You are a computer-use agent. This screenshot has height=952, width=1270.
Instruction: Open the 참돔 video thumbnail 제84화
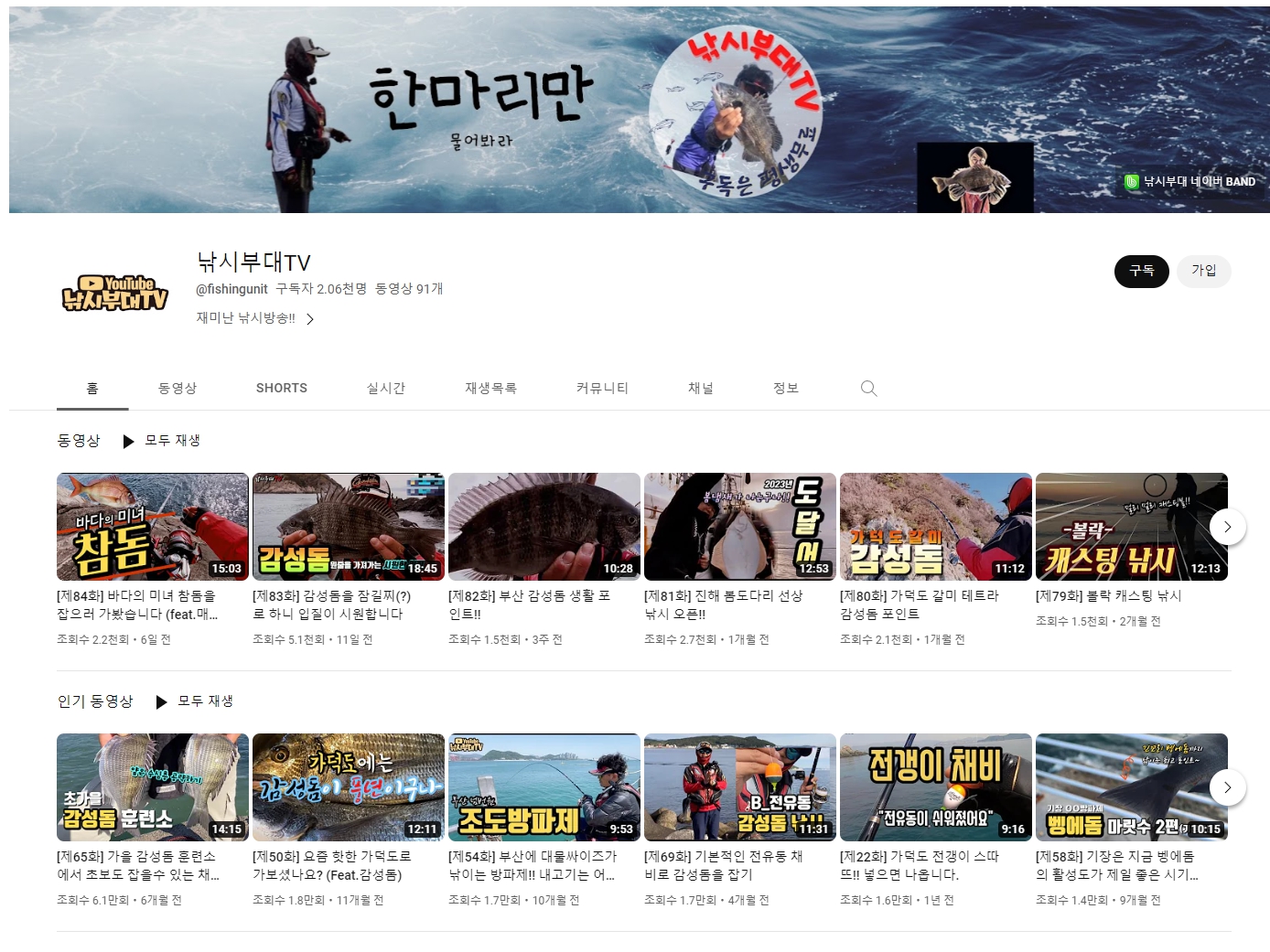click(152, 527)
